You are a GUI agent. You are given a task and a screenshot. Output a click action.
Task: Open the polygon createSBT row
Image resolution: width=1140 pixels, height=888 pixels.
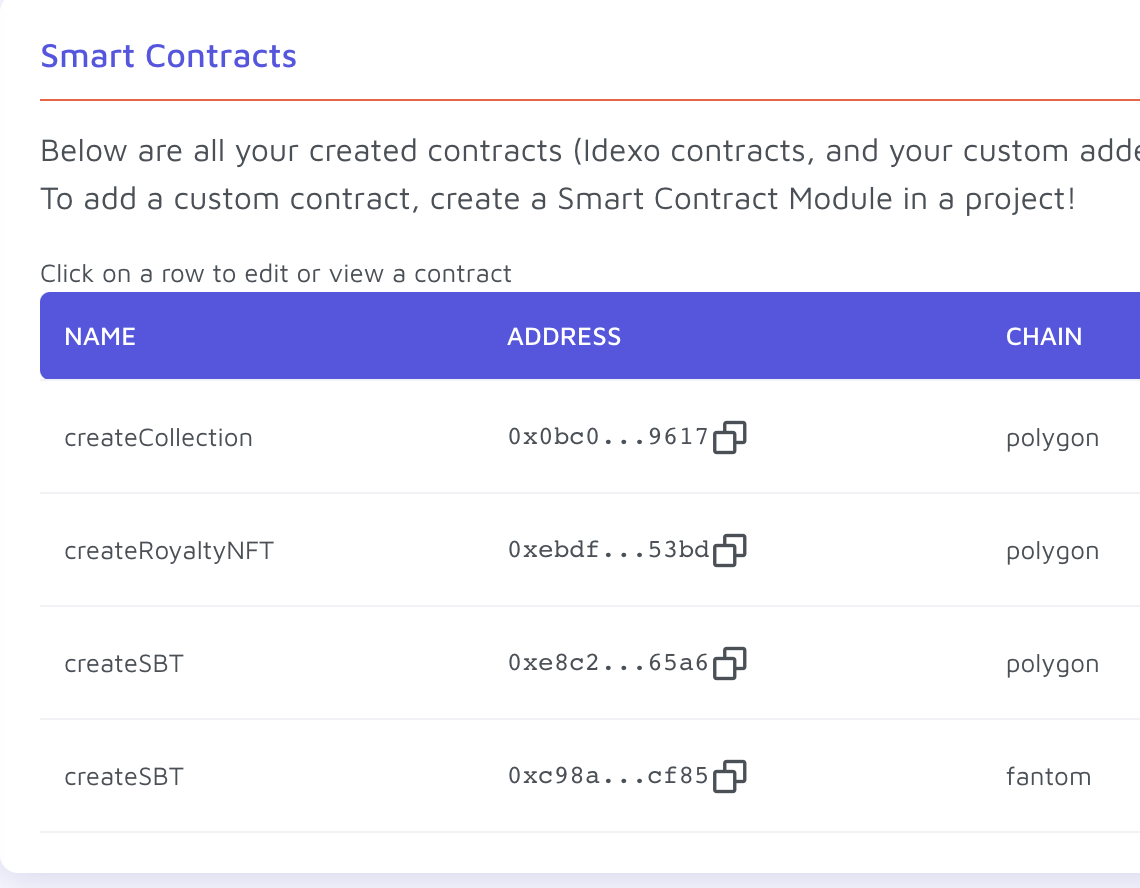(x=590, y=663)
